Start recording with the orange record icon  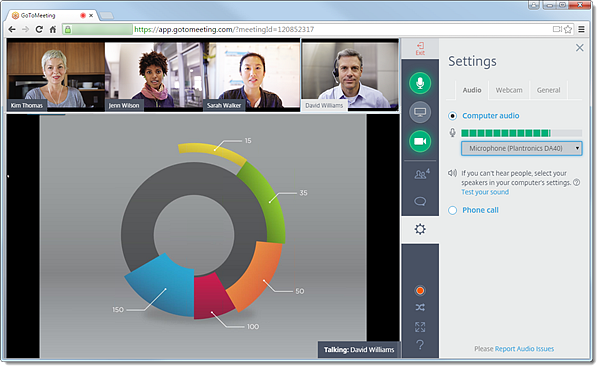(420, 291)
